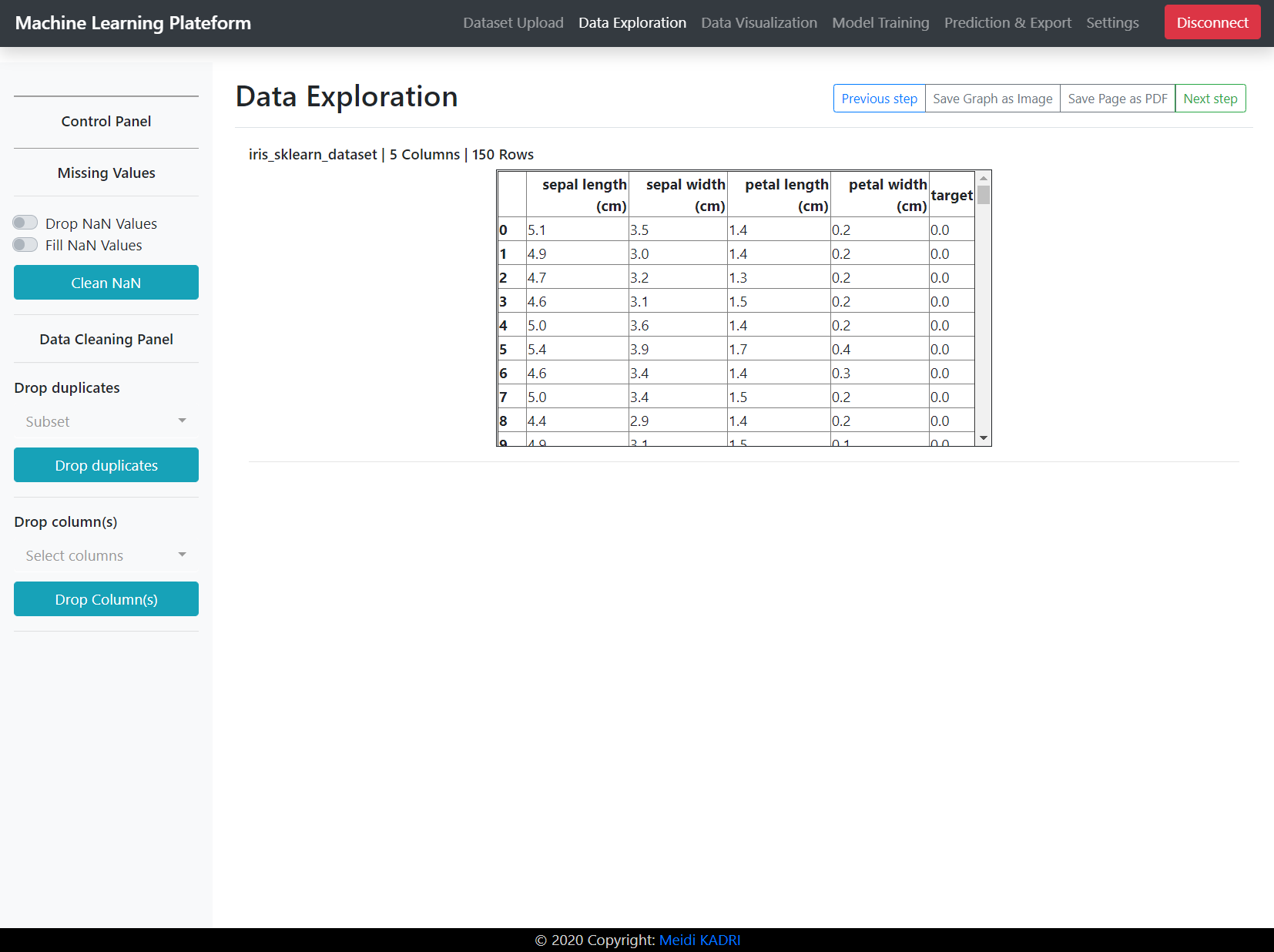Click the Clean NaN button
Image resolution: width=1274 pixels, height=952 pixels.
point(106,282)
